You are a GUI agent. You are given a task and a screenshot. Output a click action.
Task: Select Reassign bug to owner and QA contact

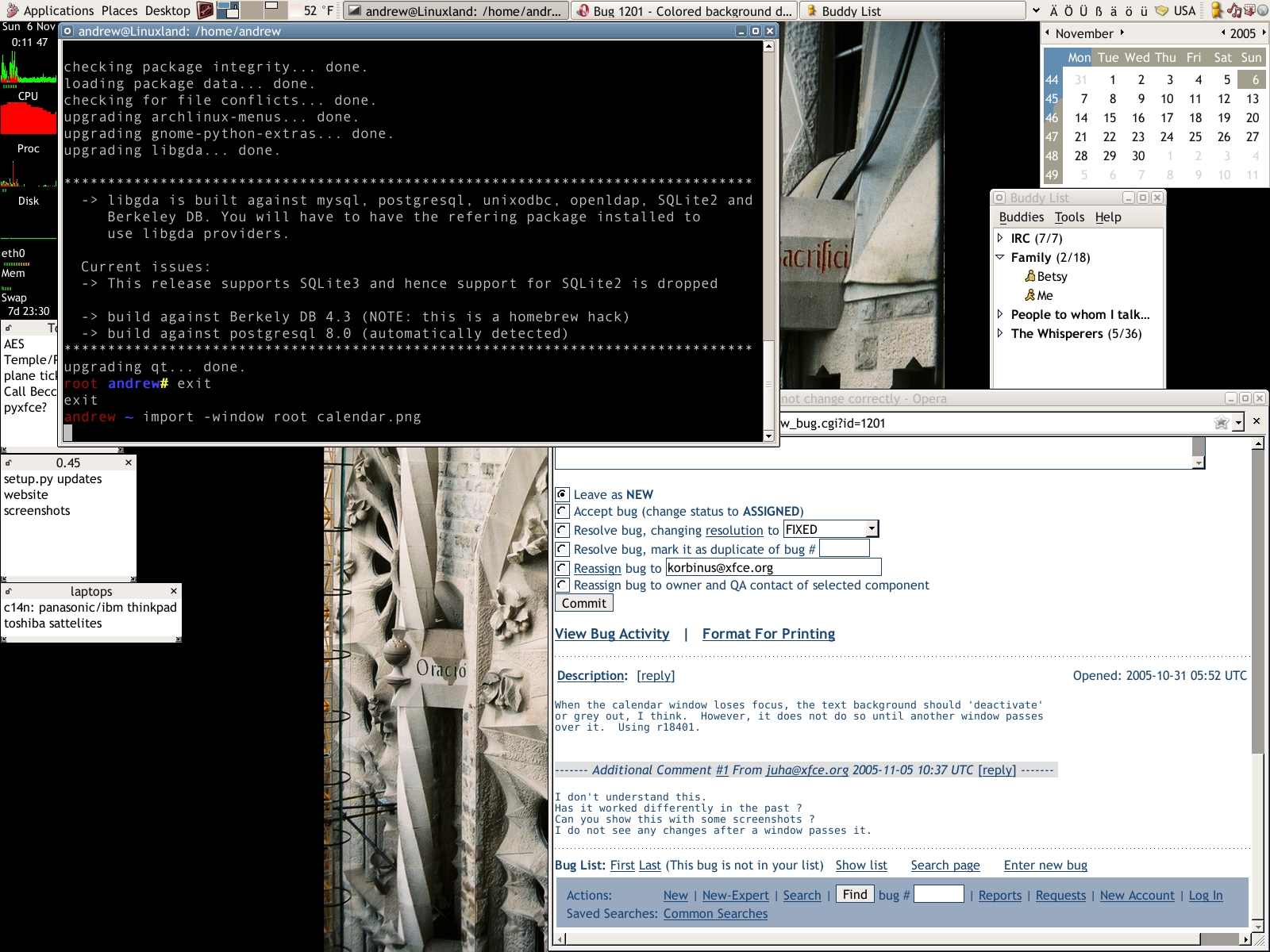[562, 585]
